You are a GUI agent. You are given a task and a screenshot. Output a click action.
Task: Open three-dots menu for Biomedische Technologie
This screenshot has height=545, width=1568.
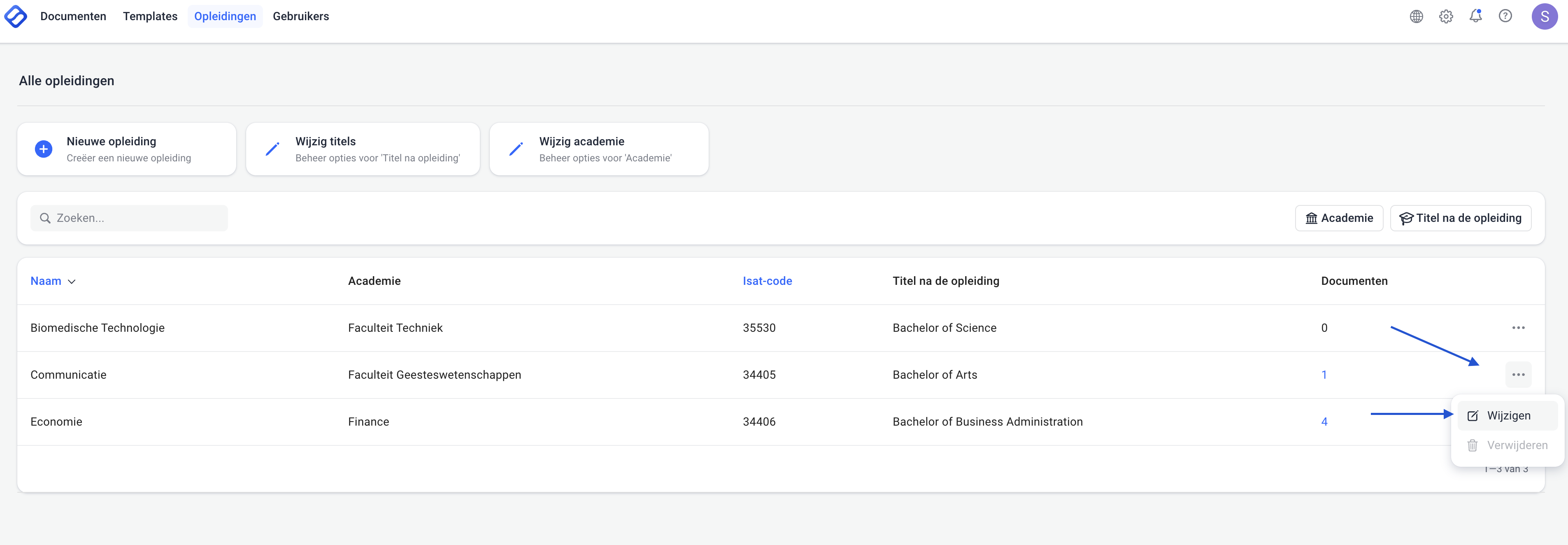click(x=1518, y=328)
